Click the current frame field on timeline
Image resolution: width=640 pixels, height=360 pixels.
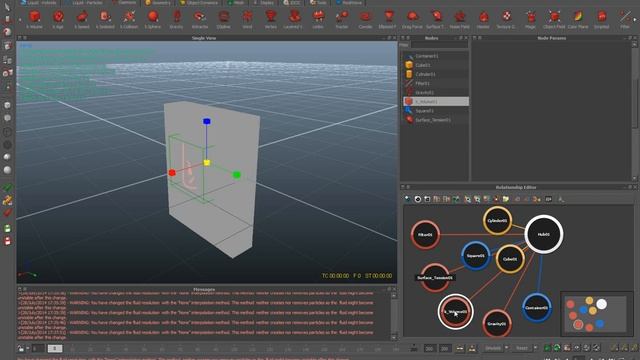55,348
